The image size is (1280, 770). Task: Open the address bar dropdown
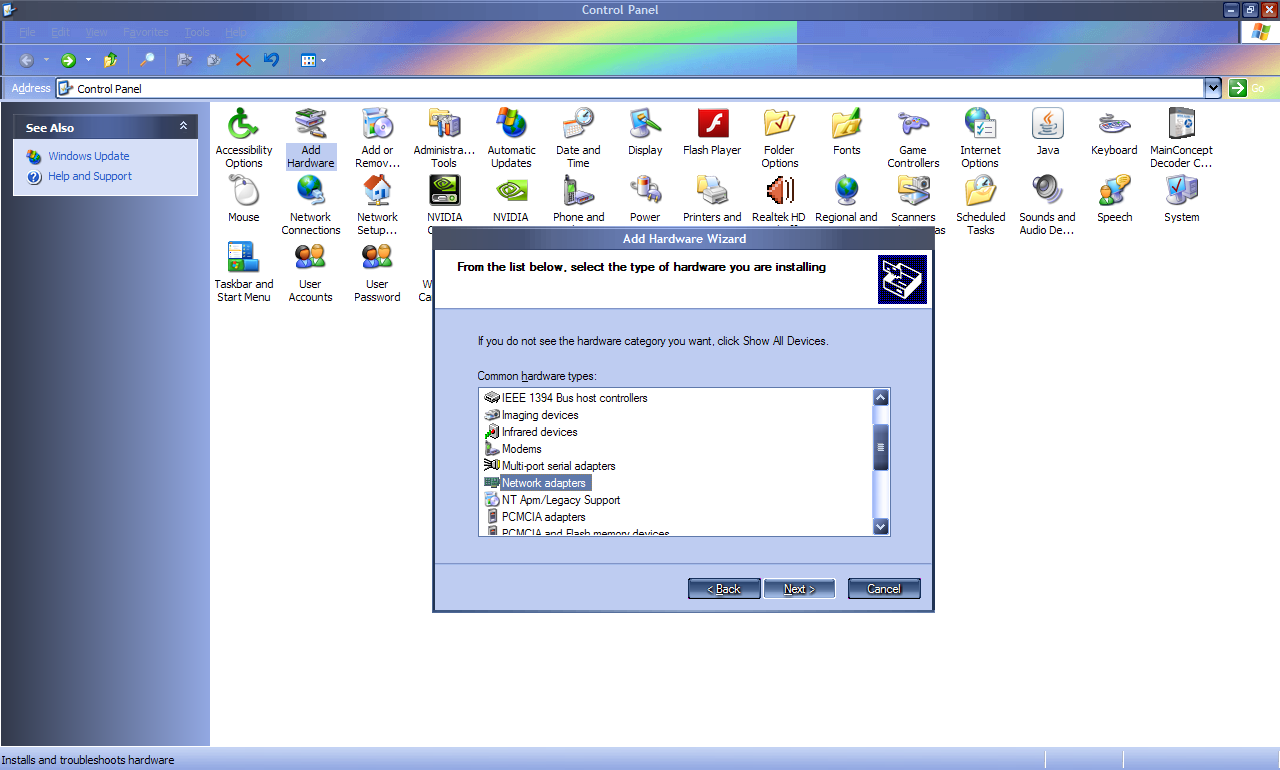coord(1212,87)
